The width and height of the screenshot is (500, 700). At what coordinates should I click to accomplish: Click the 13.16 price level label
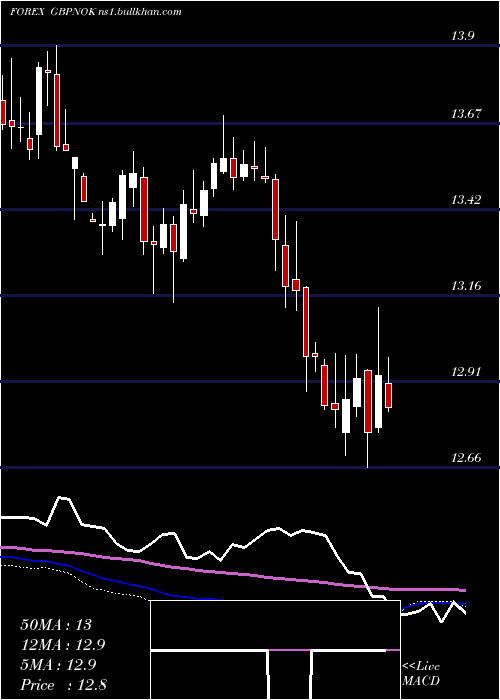pyautogui.click(x=466, y=286)
